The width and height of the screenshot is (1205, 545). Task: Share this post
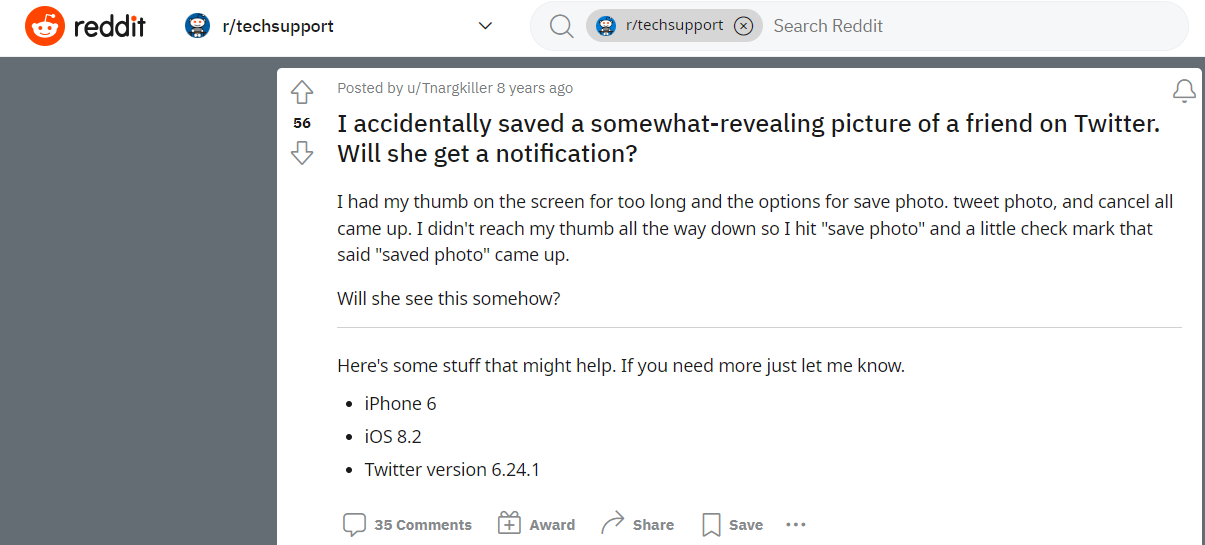(637, 524)
